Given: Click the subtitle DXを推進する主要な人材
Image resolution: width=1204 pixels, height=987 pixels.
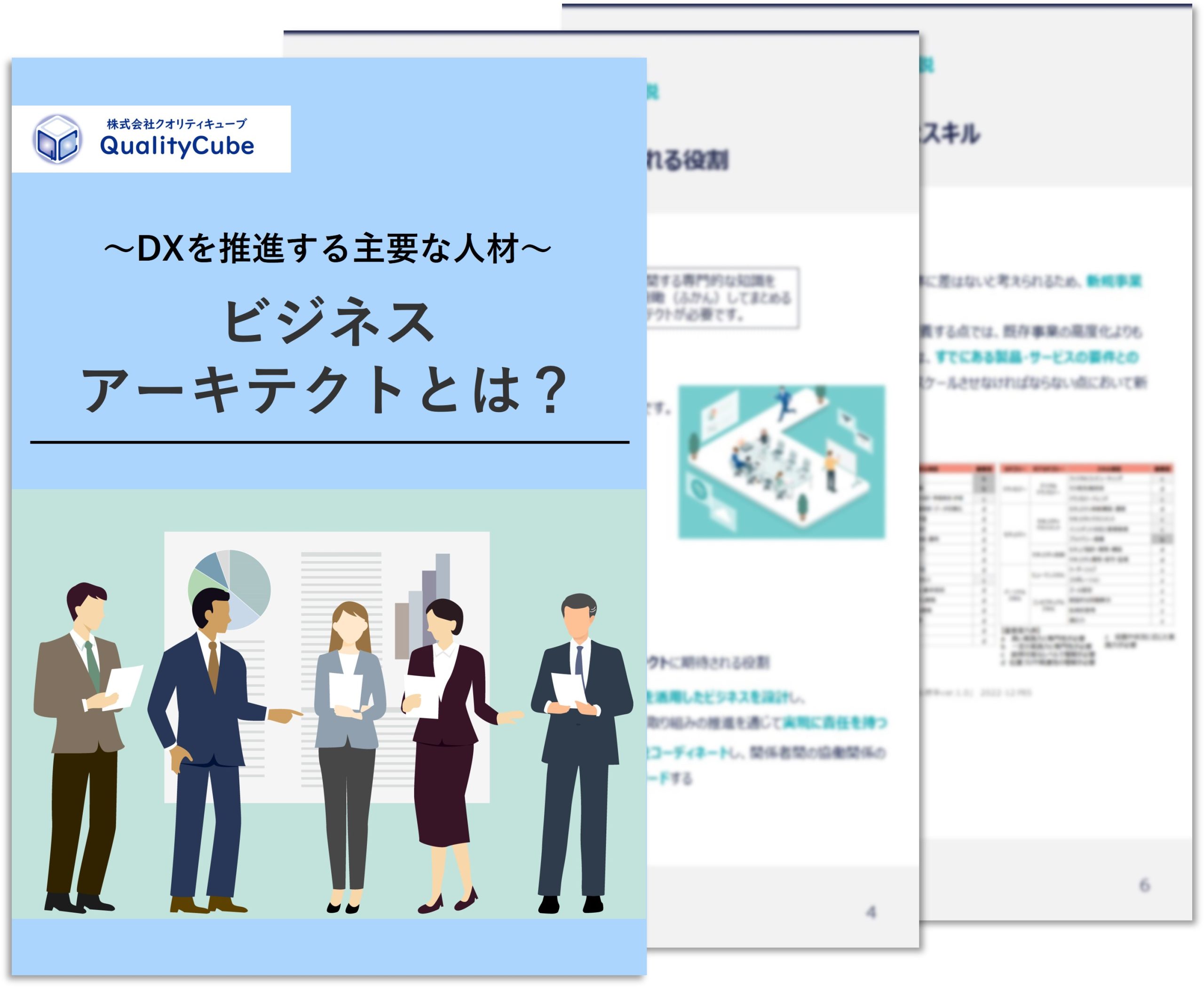Looking at the screenshot, I should [x=328, y=249].
